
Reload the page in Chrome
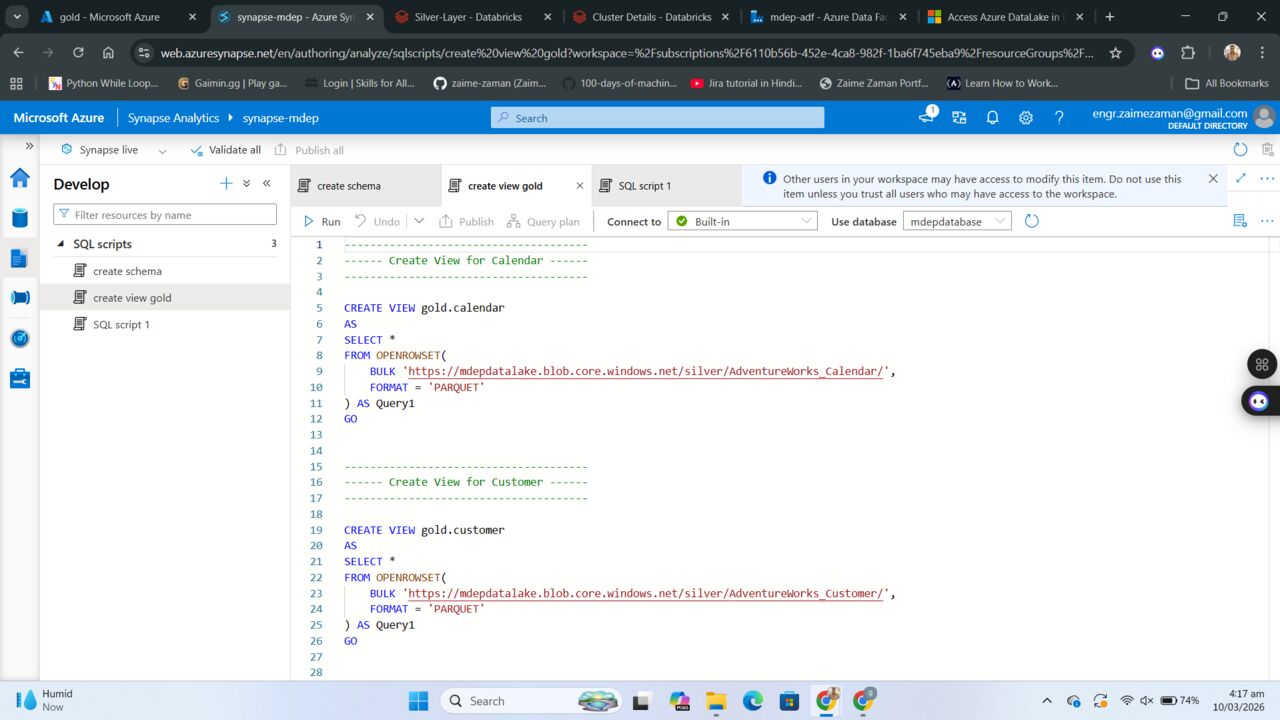tap(78, 53)
